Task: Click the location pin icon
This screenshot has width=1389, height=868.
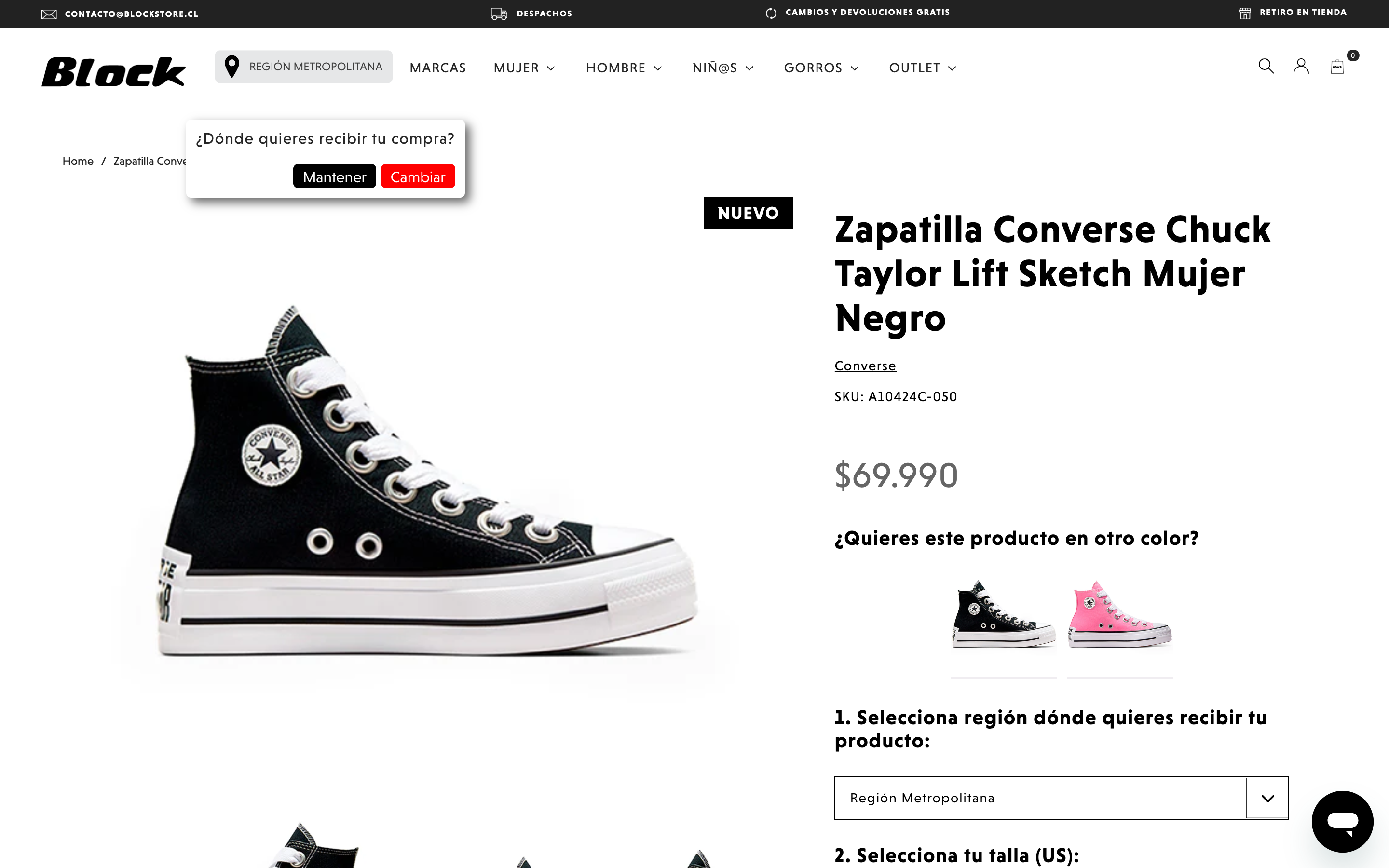Action: click(232, 67)
